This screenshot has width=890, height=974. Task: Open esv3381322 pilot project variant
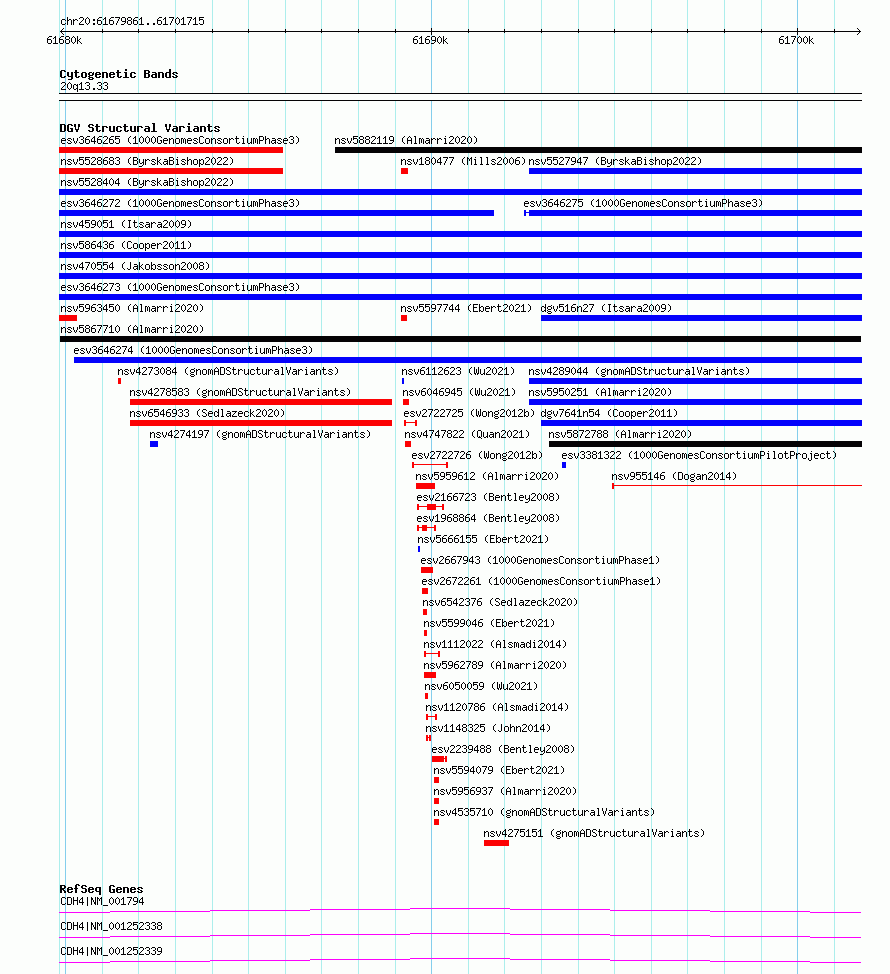(699, 456)
